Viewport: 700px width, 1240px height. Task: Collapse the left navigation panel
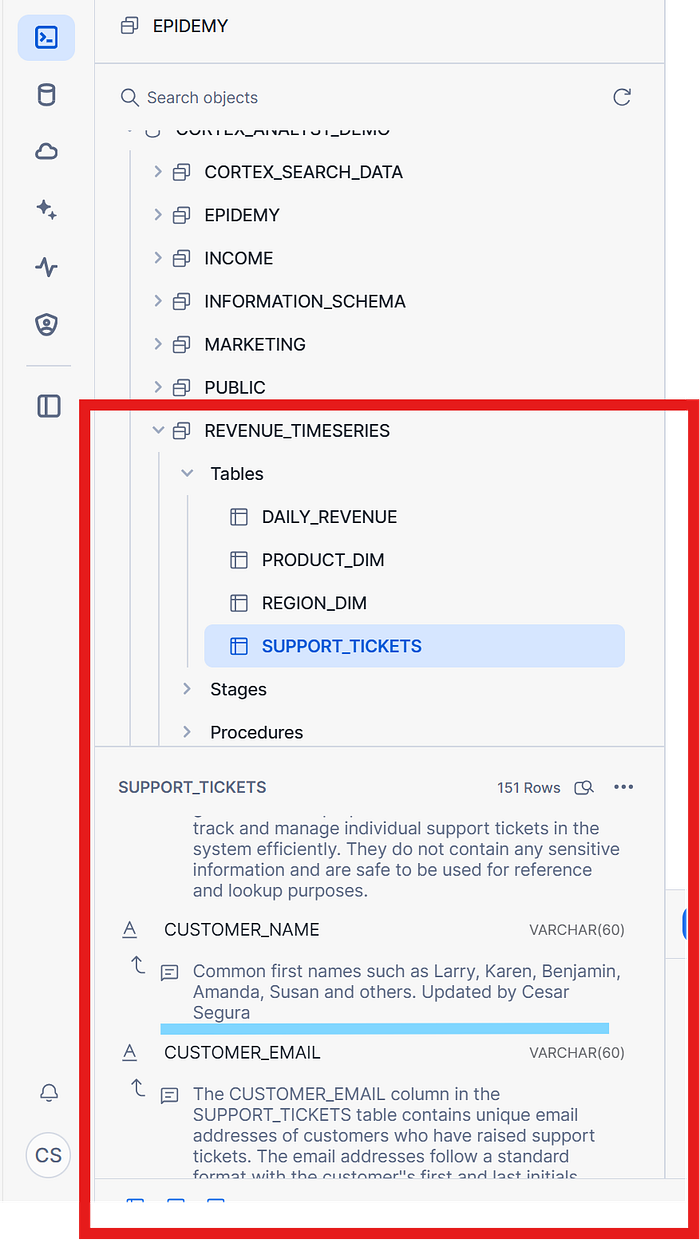46,406
